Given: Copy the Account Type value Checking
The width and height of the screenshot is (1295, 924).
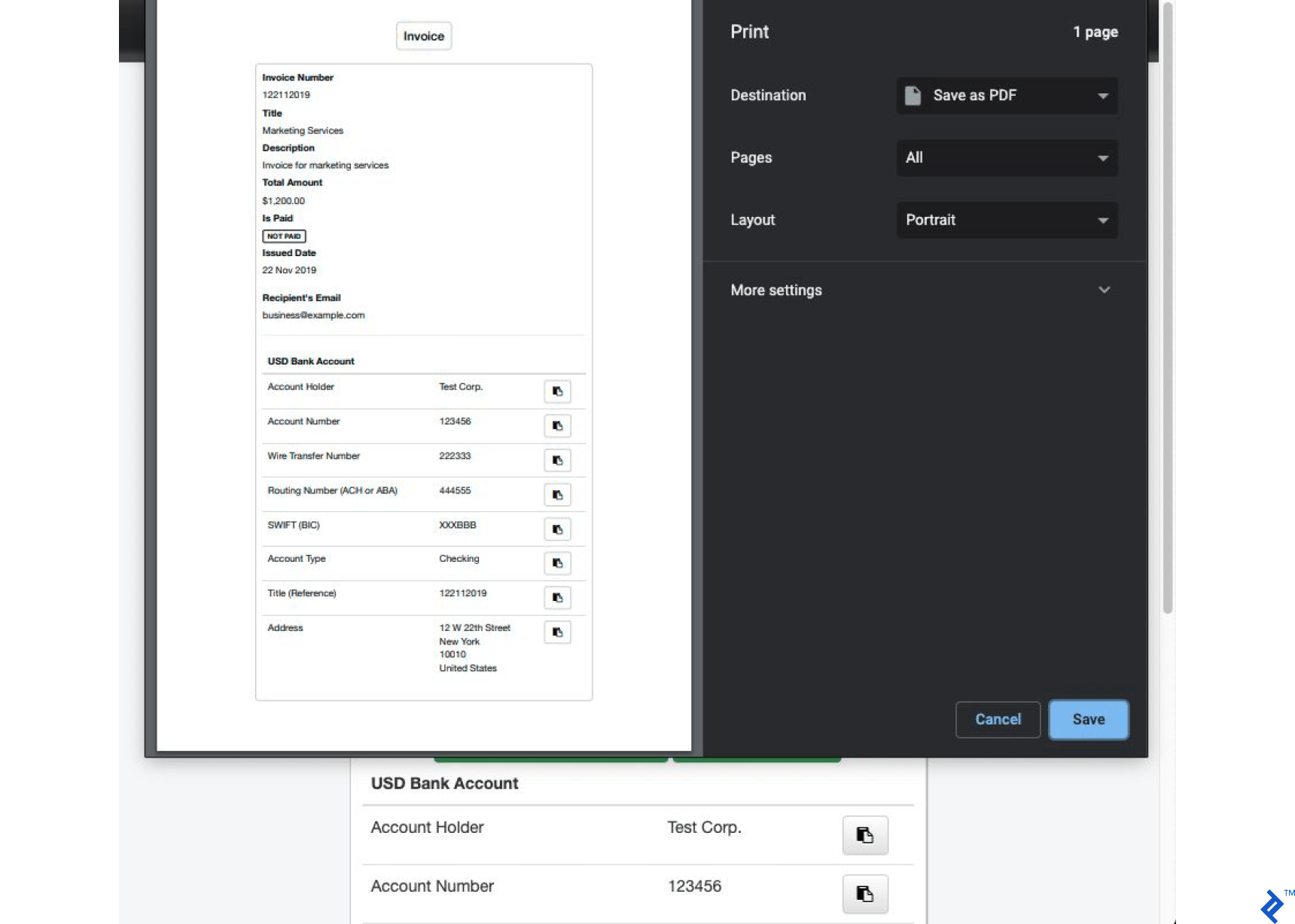Looking at the screenshot, I should 557,563.
